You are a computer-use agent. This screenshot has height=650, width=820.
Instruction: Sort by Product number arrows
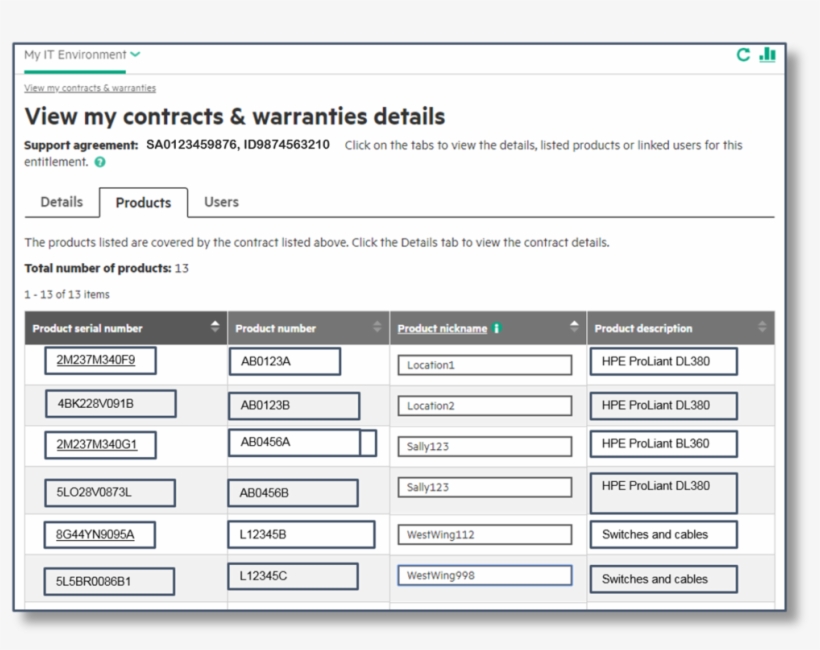[377, 327]
